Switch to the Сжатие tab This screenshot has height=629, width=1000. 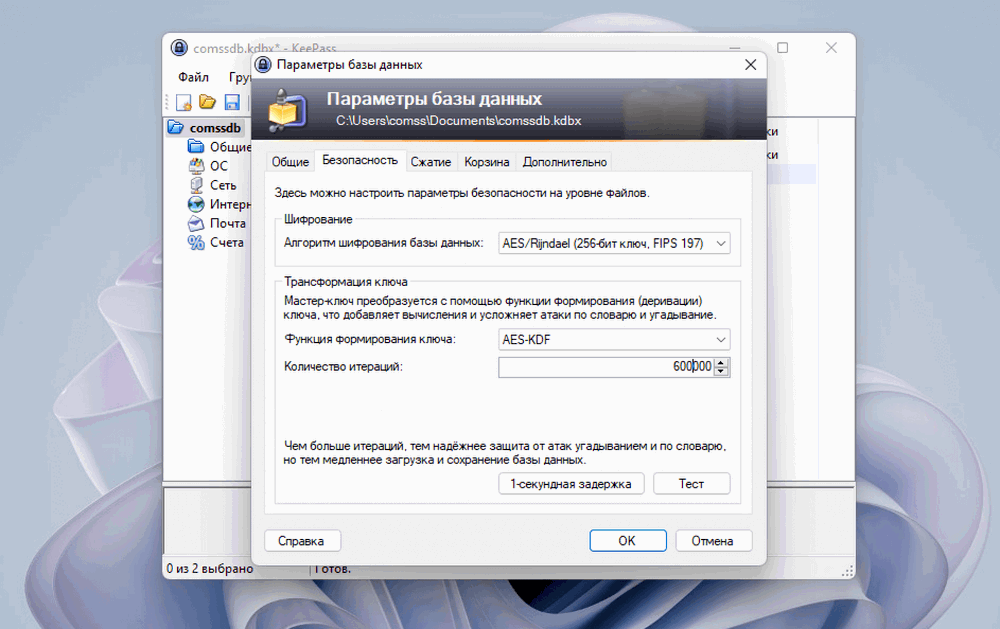click(x=430, y=162)
